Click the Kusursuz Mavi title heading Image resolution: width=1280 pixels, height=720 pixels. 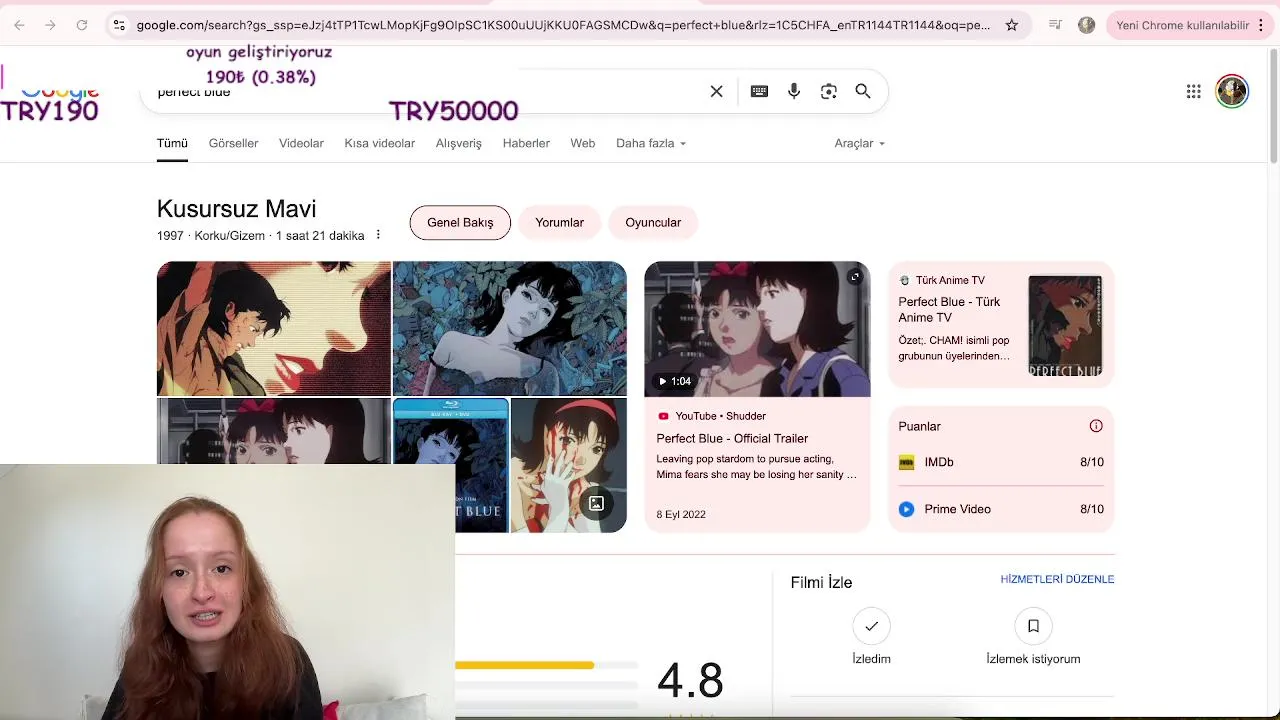click(236, 209)
